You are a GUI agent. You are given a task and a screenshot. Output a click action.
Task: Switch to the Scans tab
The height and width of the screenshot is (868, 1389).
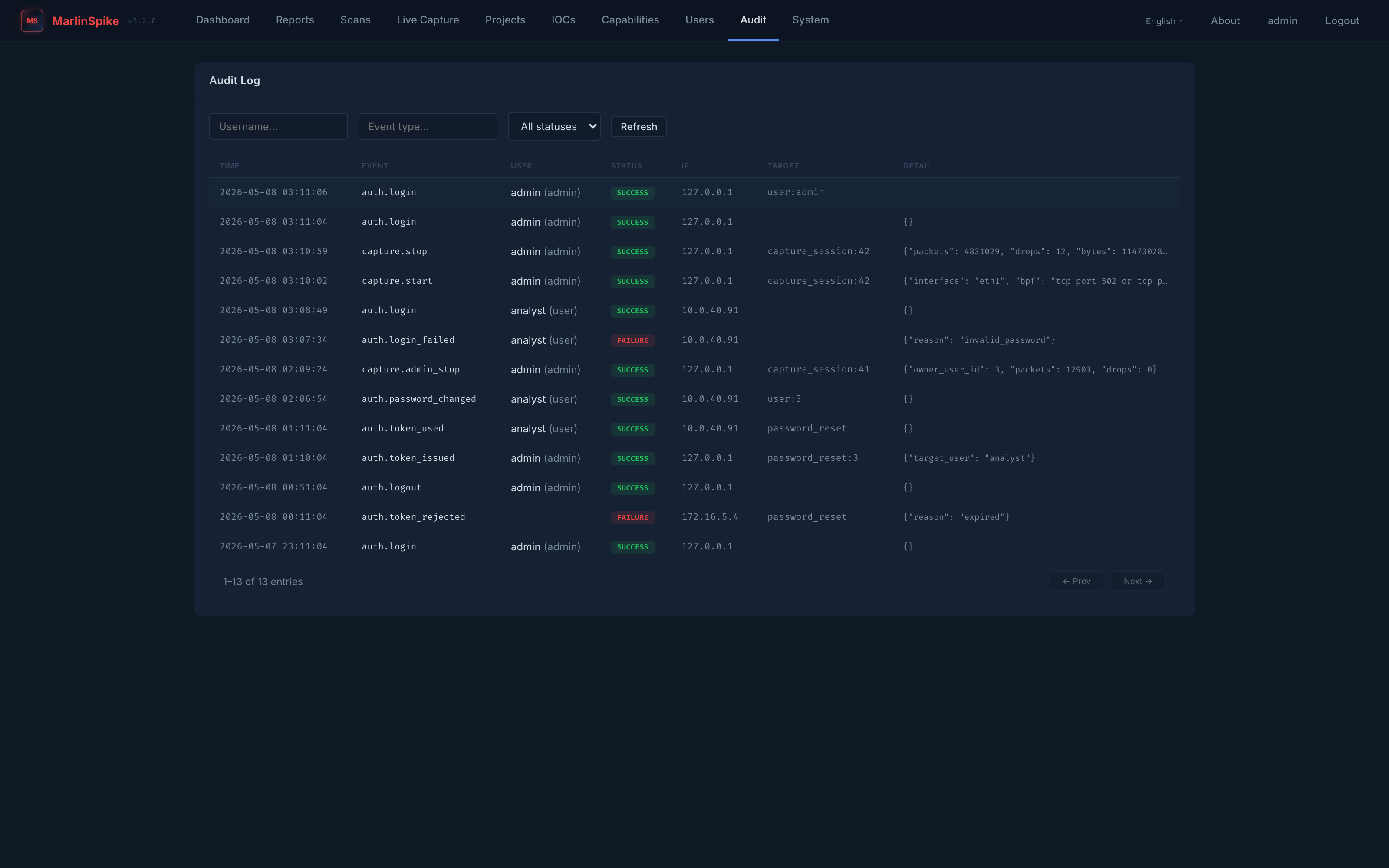pos(355,20)
